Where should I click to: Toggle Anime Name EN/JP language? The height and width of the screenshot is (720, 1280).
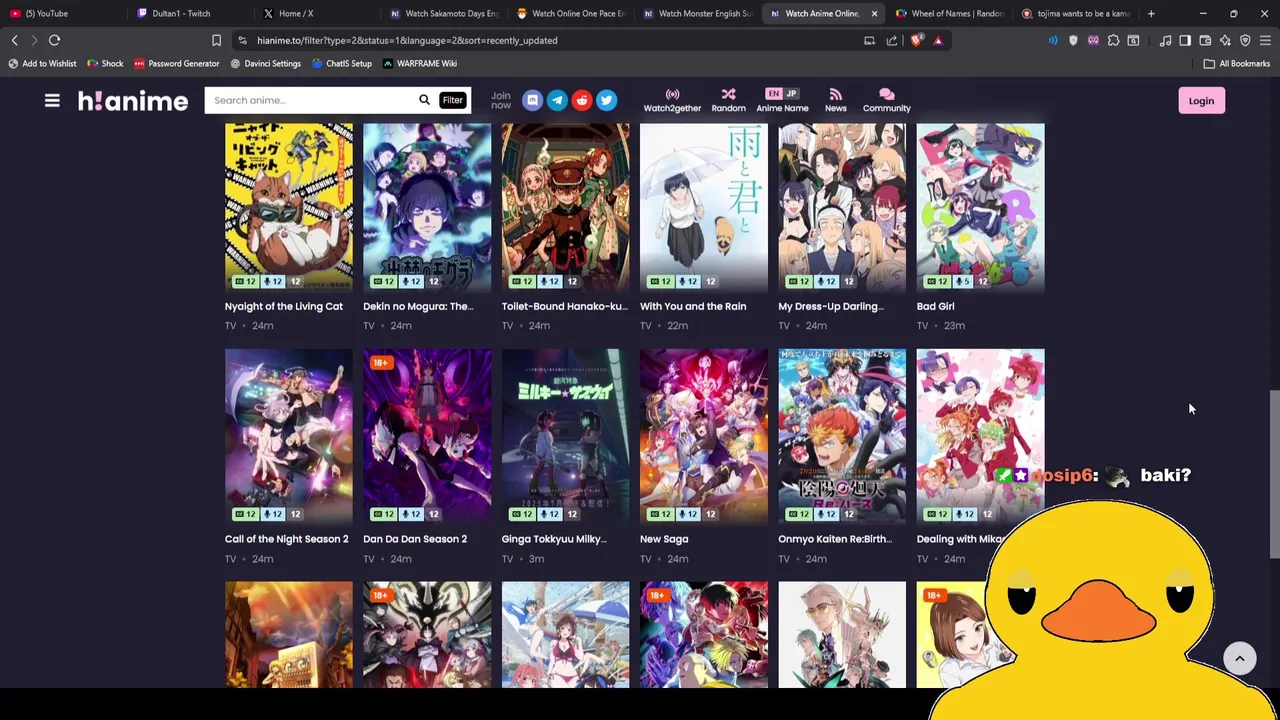point(782,100)
